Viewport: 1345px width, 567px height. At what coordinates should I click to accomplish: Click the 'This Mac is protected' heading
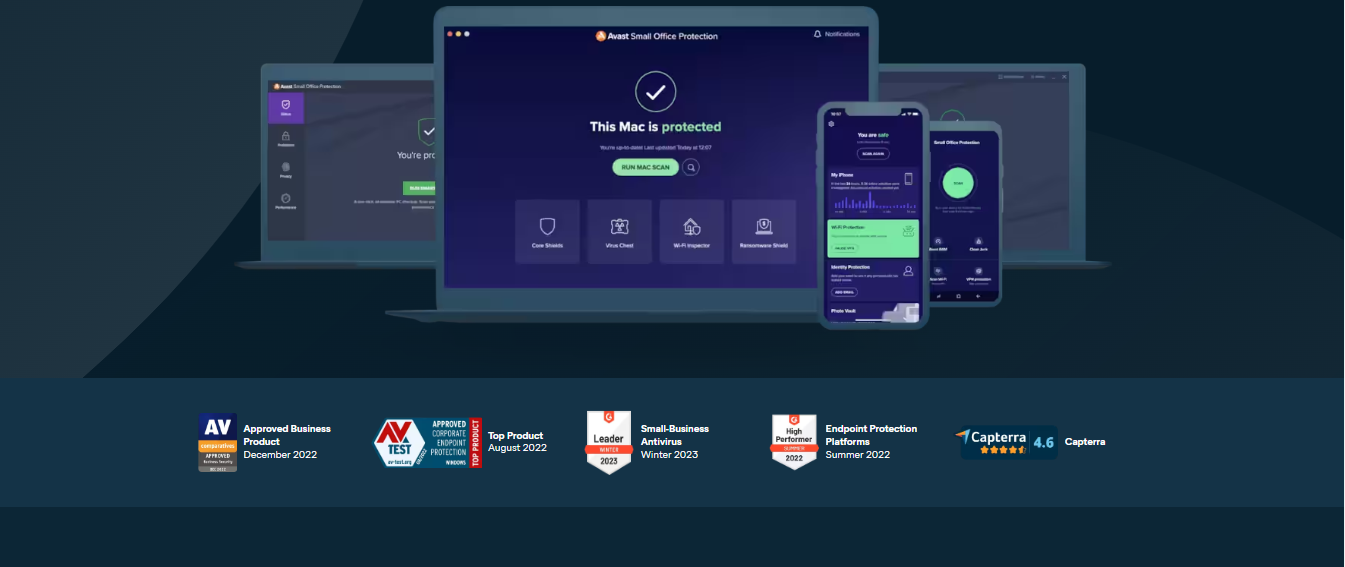[655, 127]
